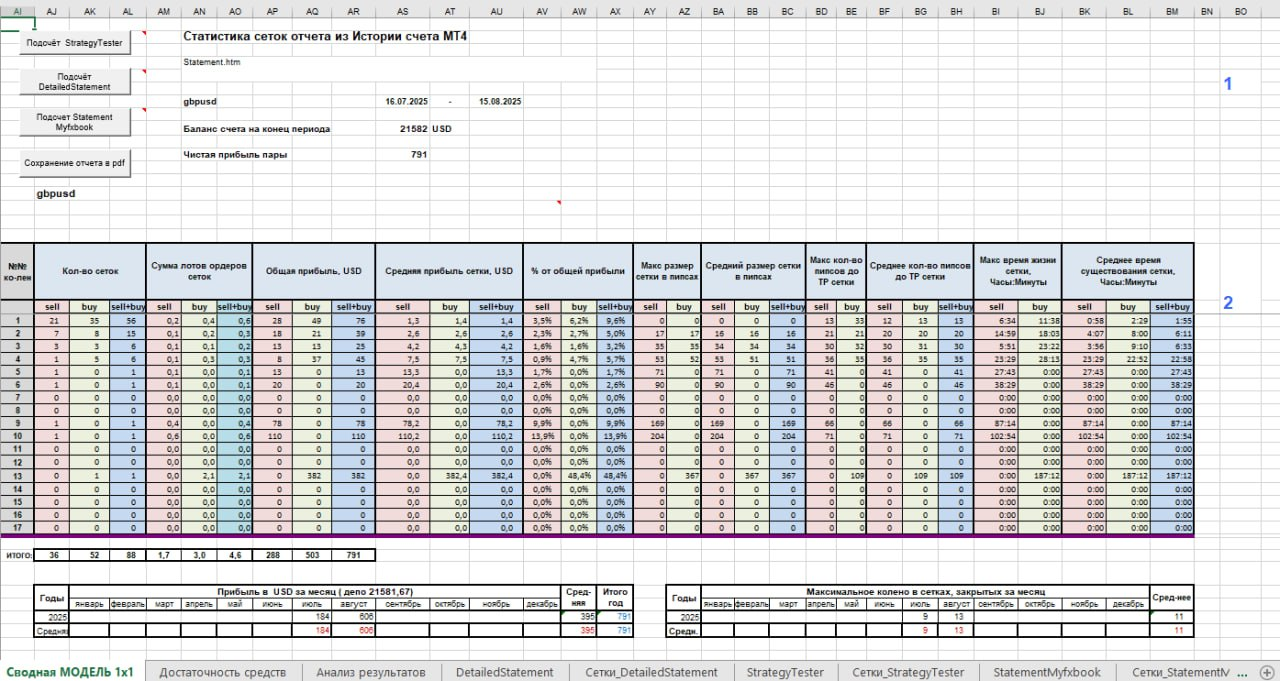
Task: Select column header AS
Action: [402, 10]
